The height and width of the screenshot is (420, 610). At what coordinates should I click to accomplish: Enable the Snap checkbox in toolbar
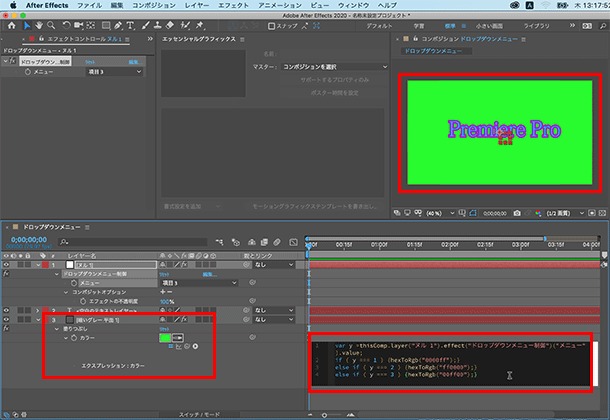click(x=272, y=26)
